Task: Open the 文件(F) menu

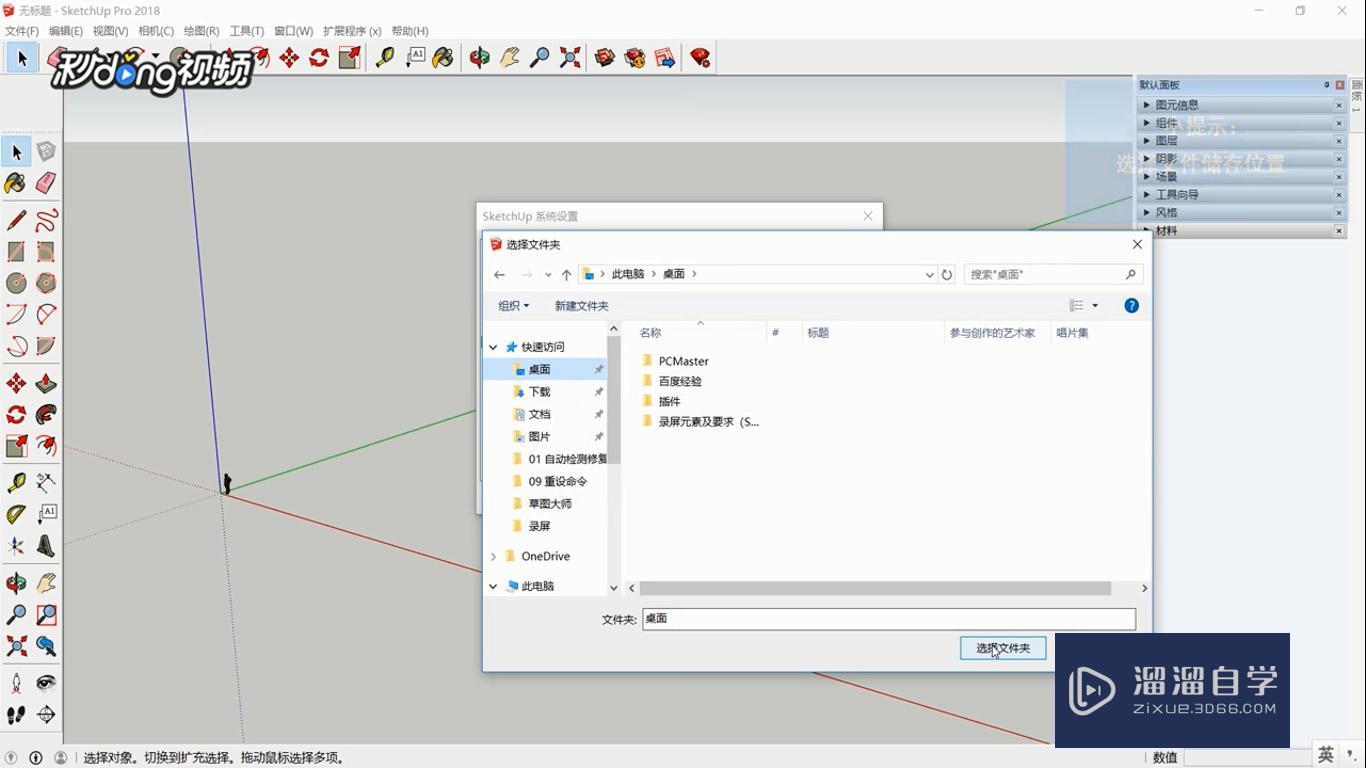Action: click(22, 31)
